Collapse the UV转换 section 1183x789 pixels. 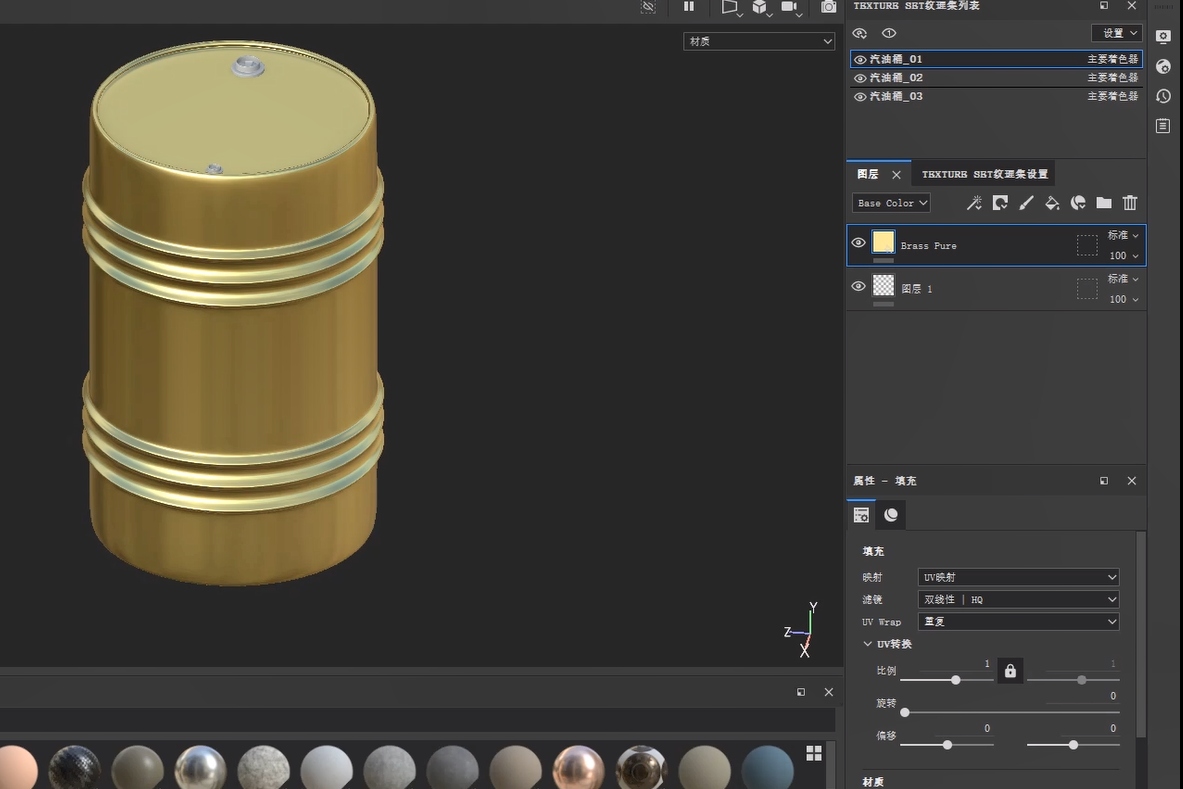pyautogui.click(x=868, y=644)
